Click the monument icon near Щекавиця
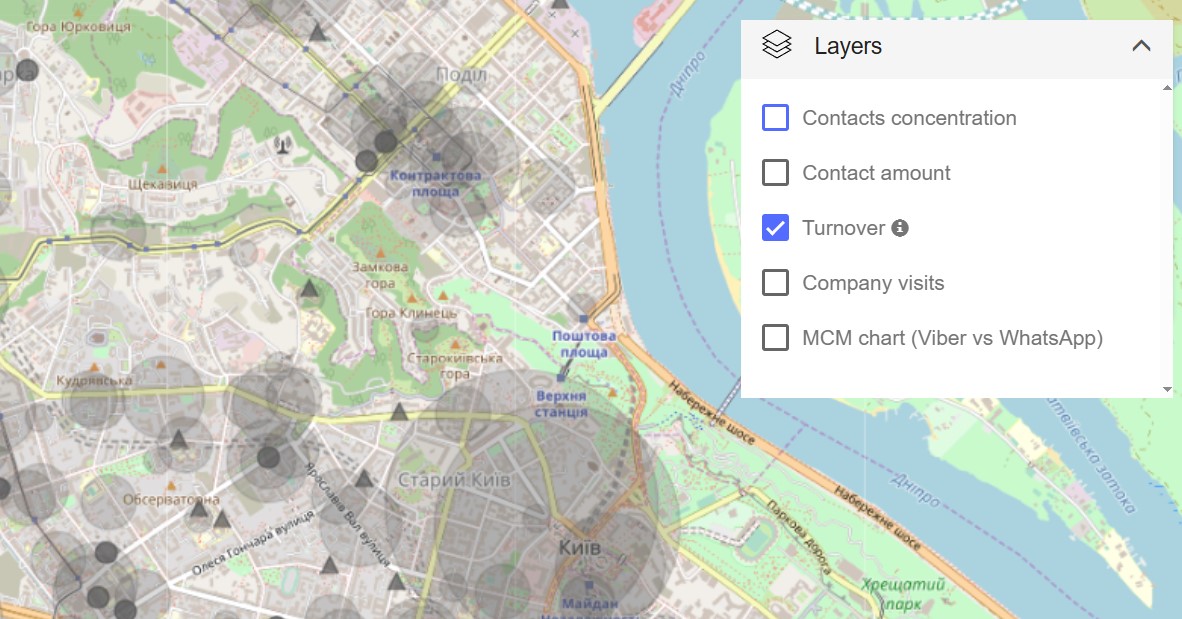This screenshot has height=619, width=1182. [x=283, y=147]
